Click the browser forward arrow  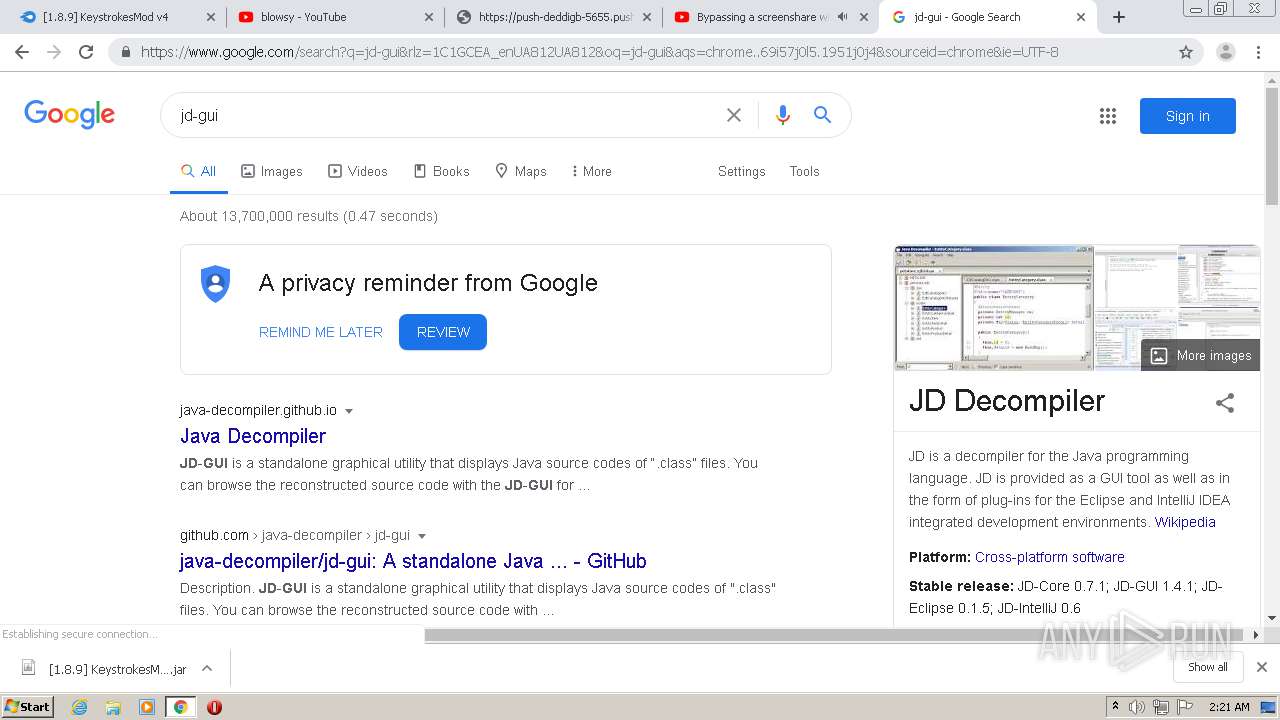pyautogui.click(x=54, y=52)
